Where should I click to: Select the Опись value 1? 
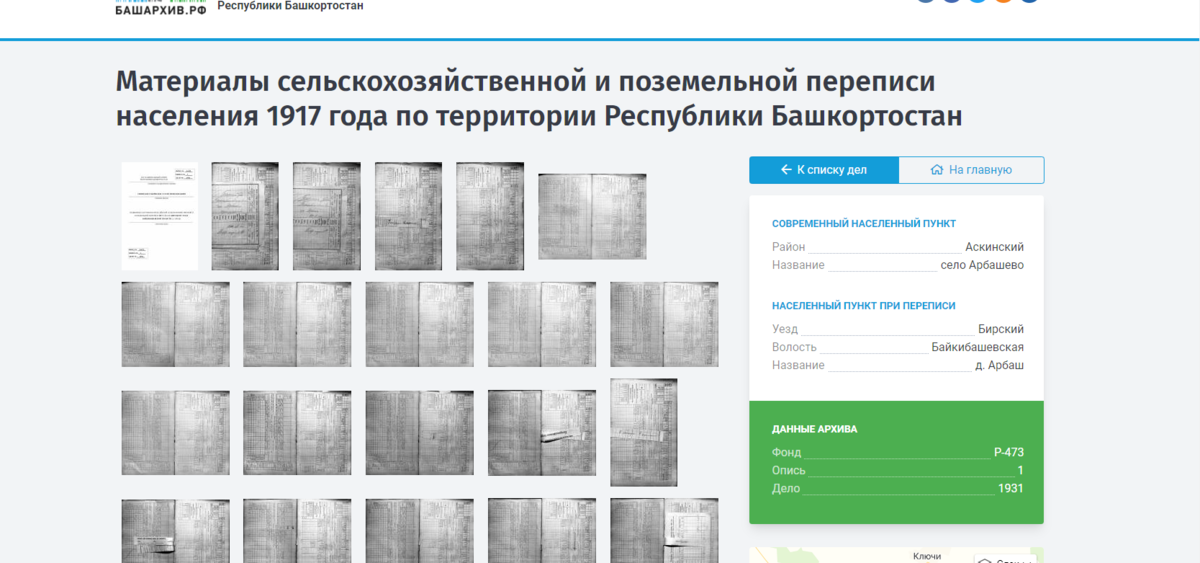point(1021,470)
